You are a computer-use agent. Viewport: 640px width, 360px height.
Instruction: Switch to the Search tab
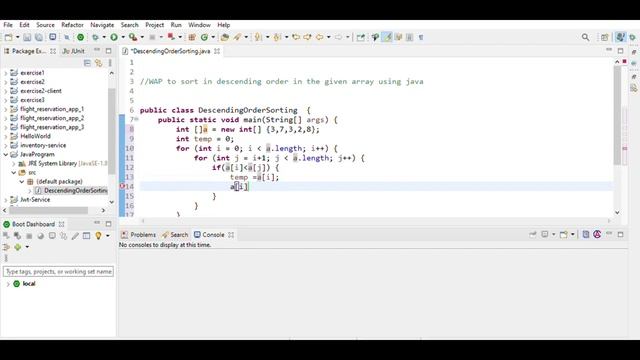(x=175, y=235)
